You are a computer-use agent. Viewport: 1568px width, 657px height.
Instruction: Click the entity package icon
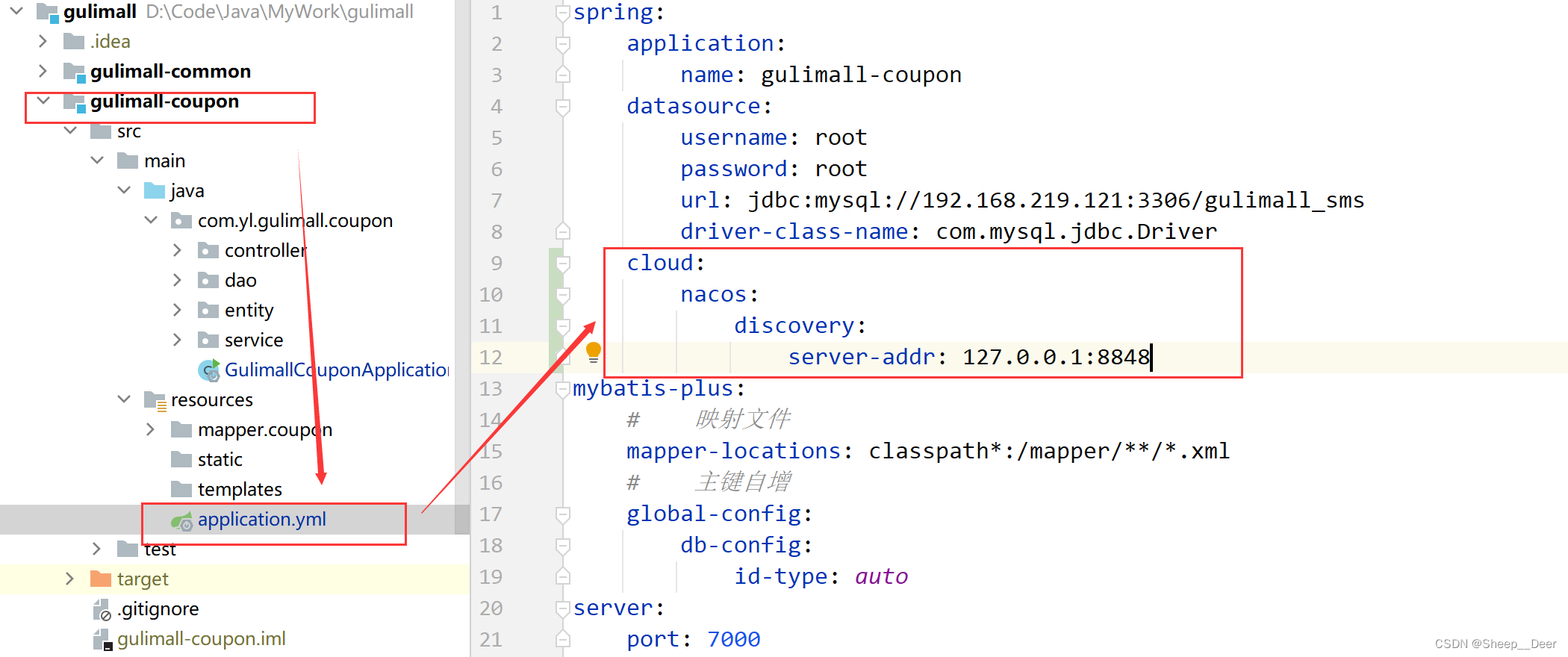(x=208, y=310)
